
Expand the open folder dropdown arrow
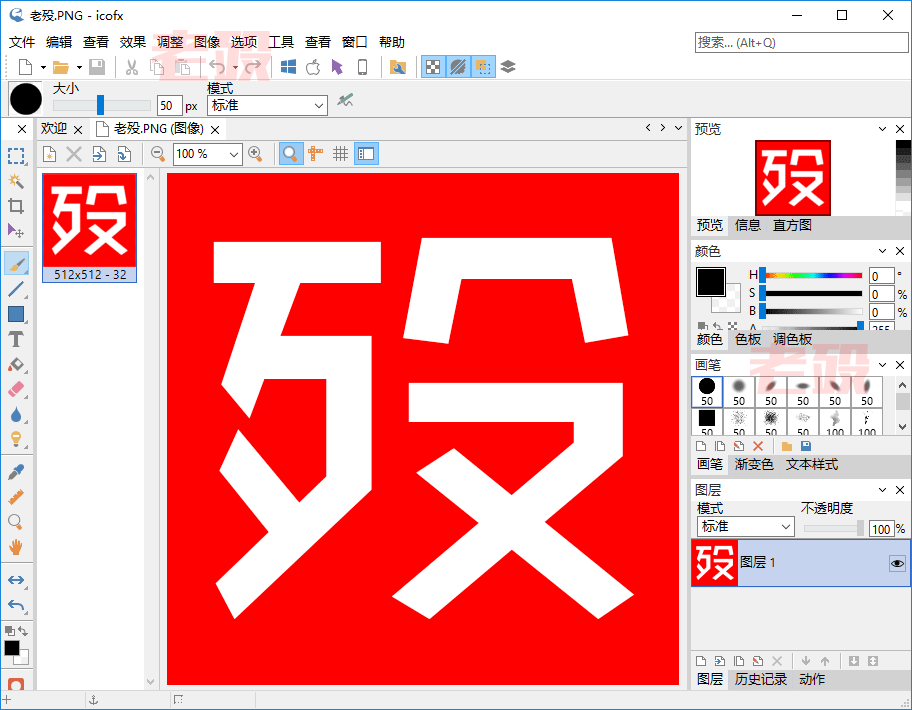79,68
